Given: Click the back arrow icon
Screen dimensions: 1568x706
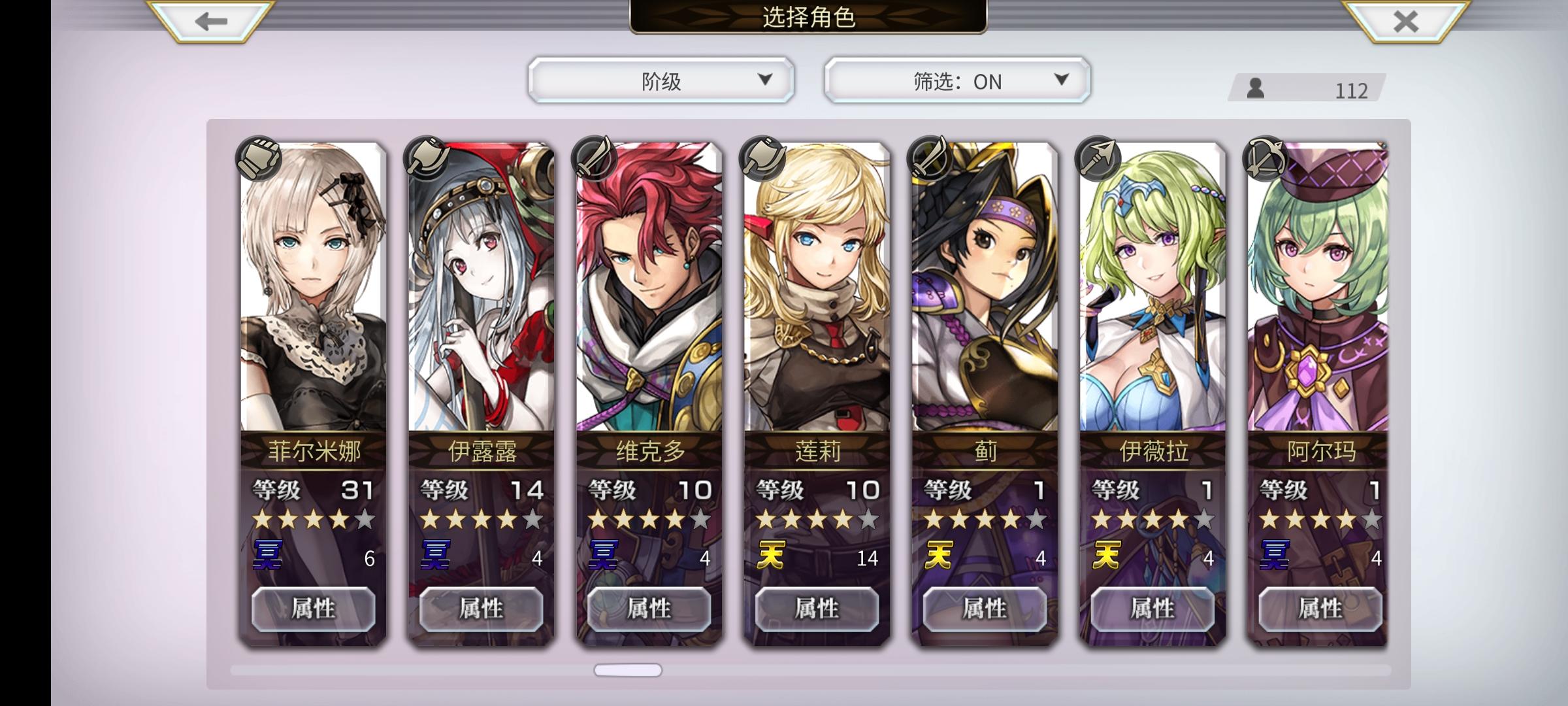Looking at the screenshot, I should [x=210, y=22].
